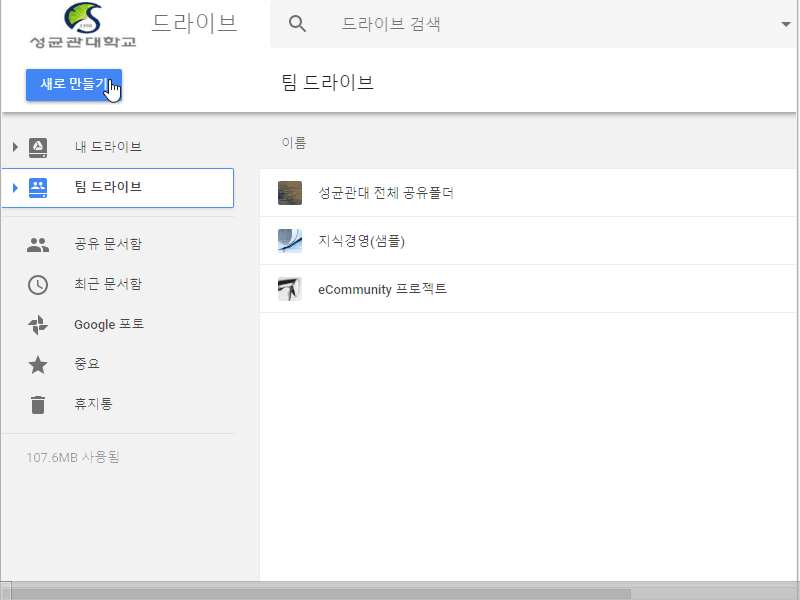Expand the 팀 드라이브 tree arrow
This screenshot has height=600, width=800.
(15, 188)
